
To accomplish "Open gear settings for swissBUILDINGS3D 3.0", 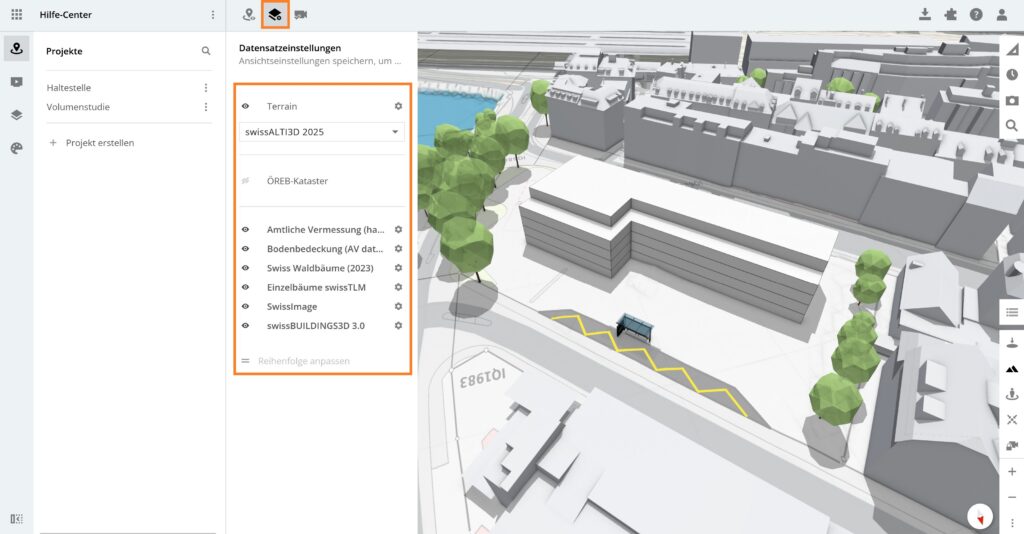I will pyautogui.click(x=398, y=326).
